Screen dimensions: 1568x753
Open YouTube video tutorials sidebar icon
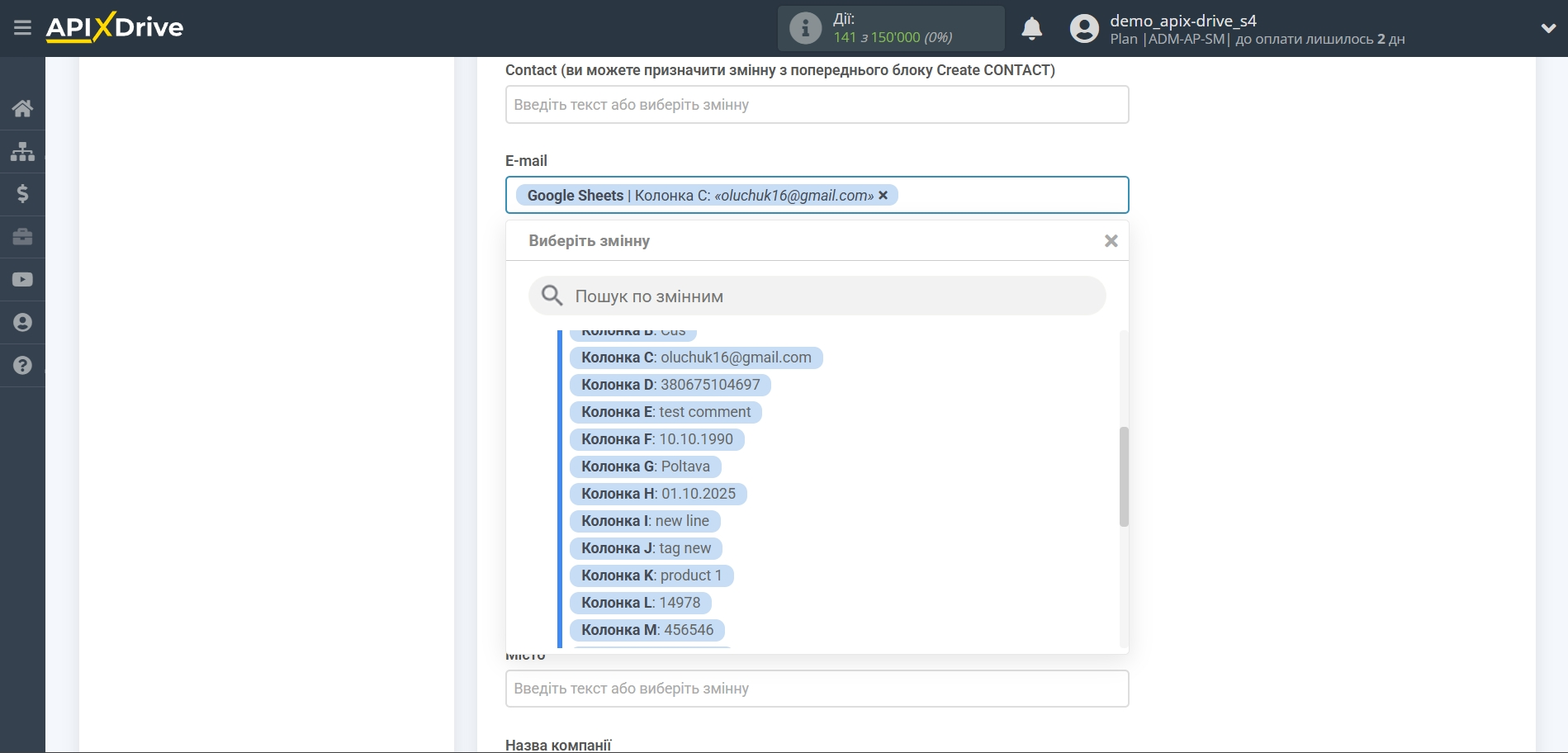(x=22, y=280)
